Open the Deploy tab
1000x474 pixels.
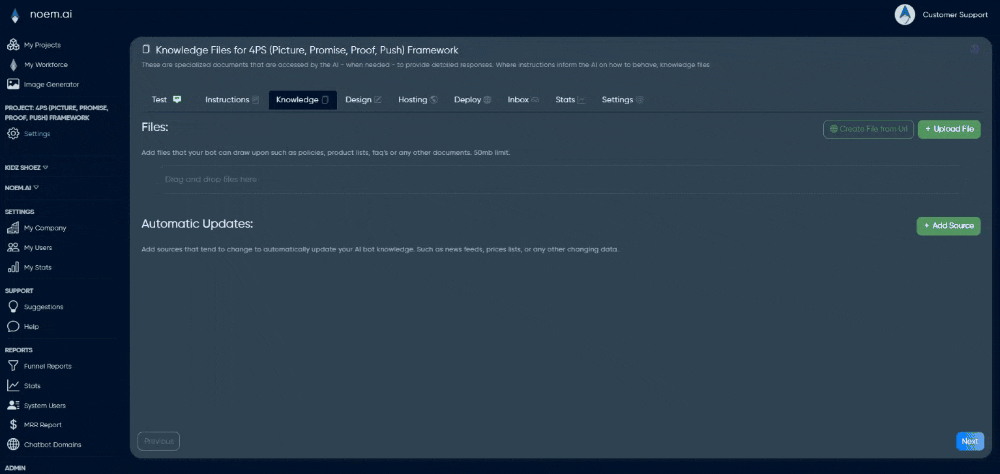pos(472,100)
